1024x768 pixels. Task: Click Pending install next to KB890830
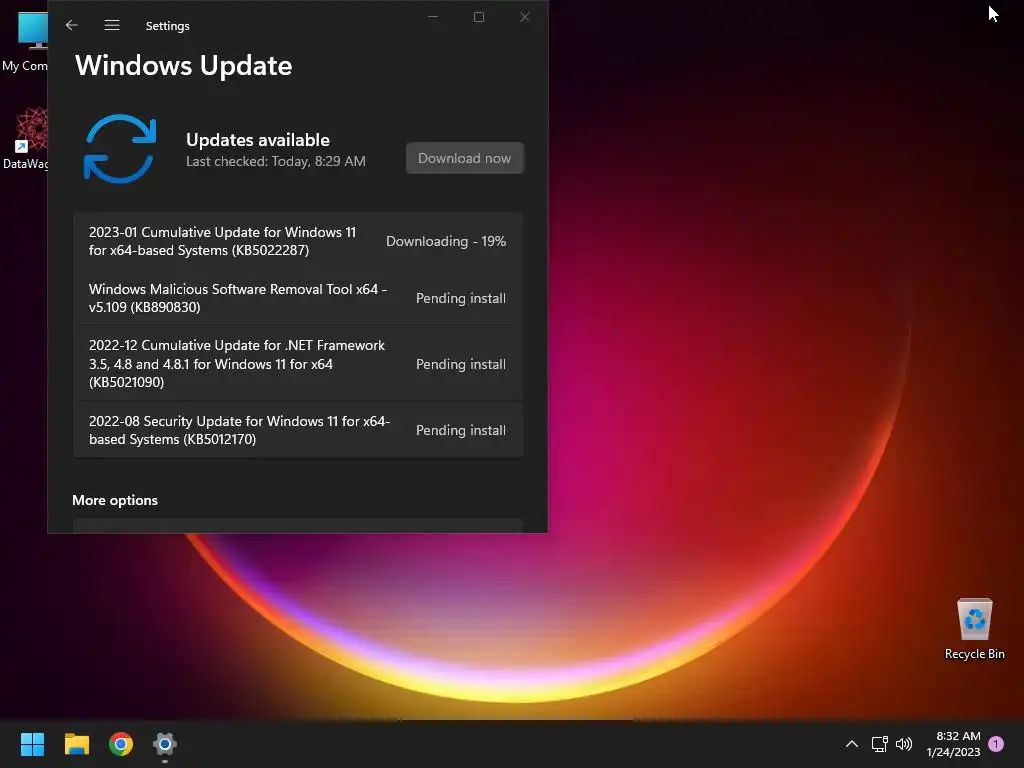[461, 298]
